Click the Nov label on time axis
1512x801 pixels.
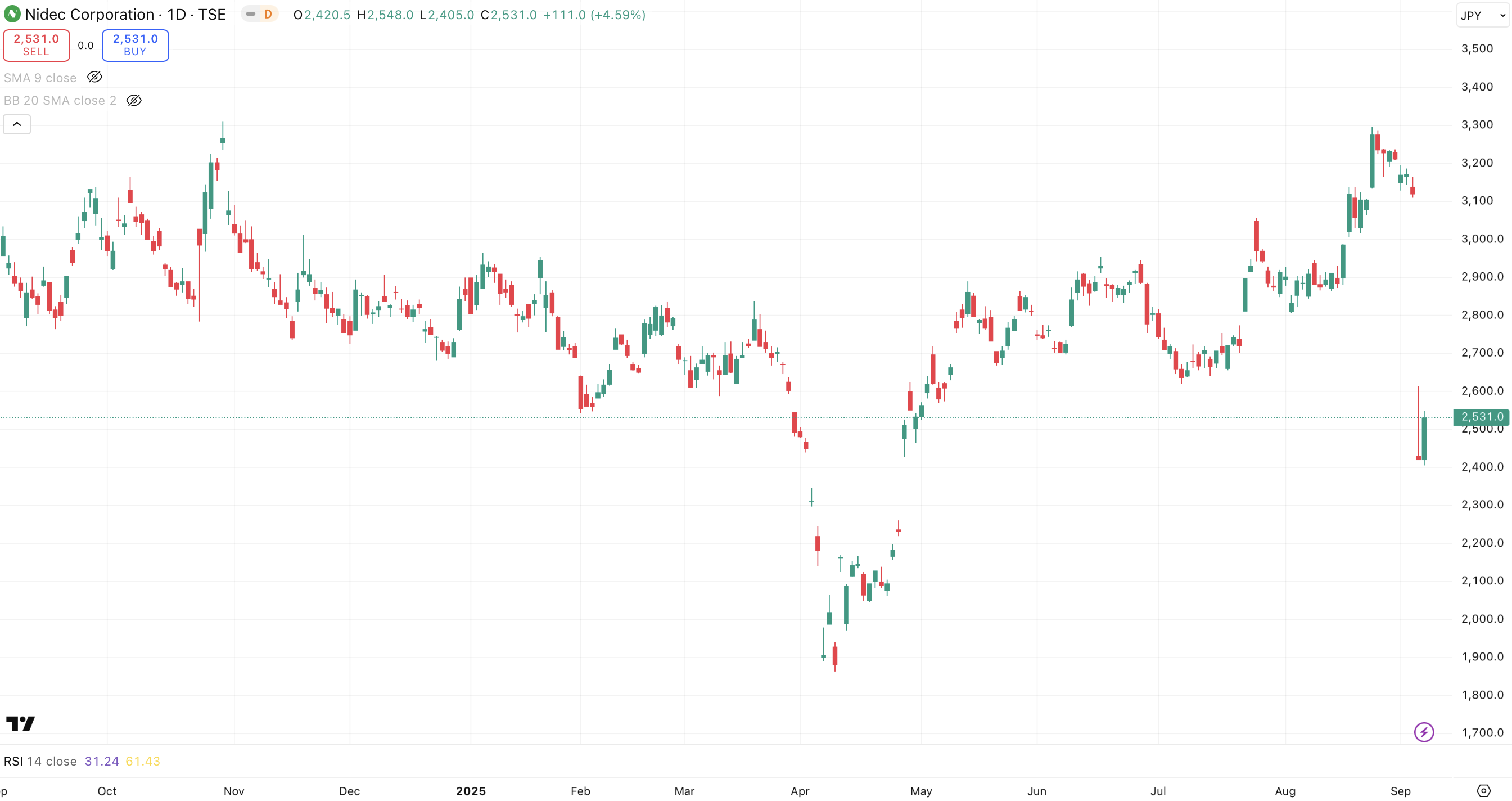pos(233,791)
